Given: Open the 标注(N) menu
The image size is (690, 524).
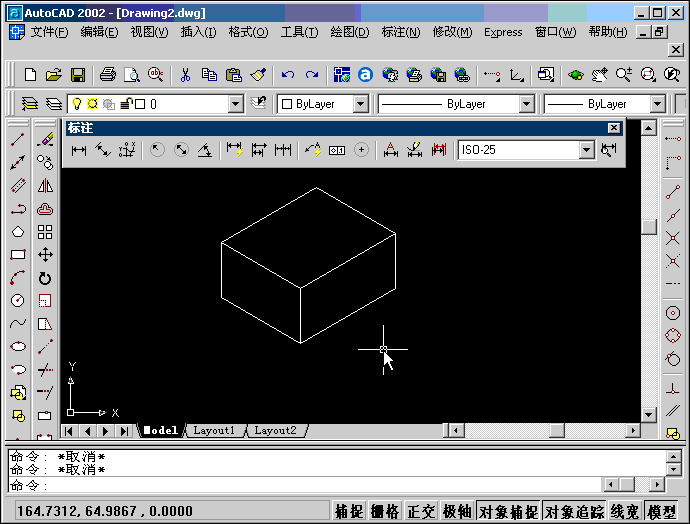Looking at the screenshot, I should pyautogui.click(x=400, y=32).
